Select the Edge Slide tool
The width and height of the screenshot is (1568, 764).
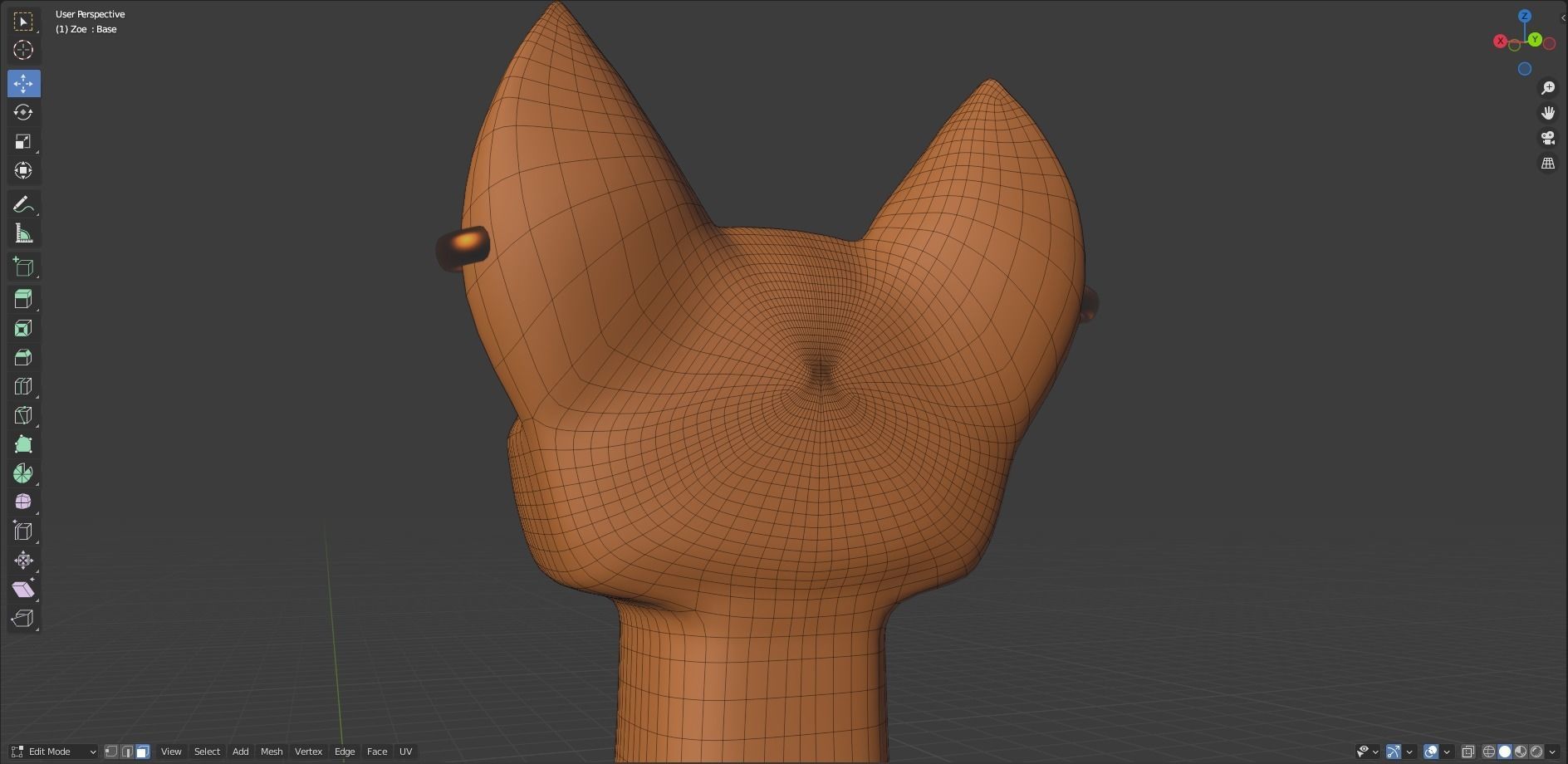coord(23,531)
